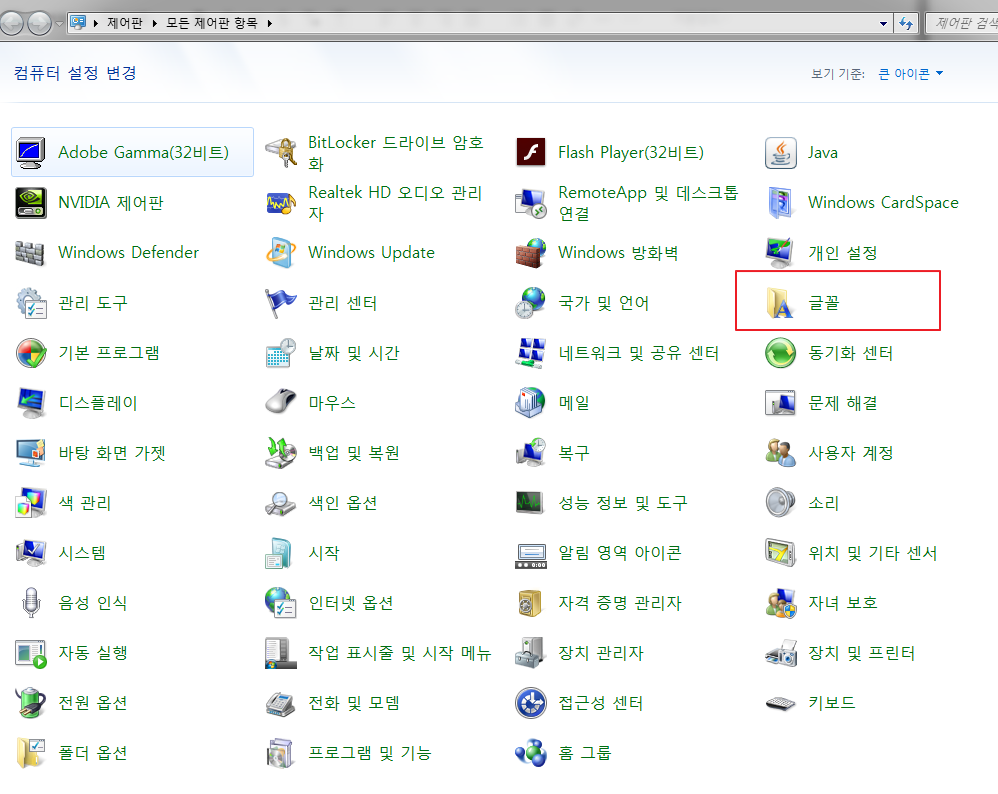Open the 디스플레이 monitor icon
This screenshot has height=794, width=998.
[31, 403]
